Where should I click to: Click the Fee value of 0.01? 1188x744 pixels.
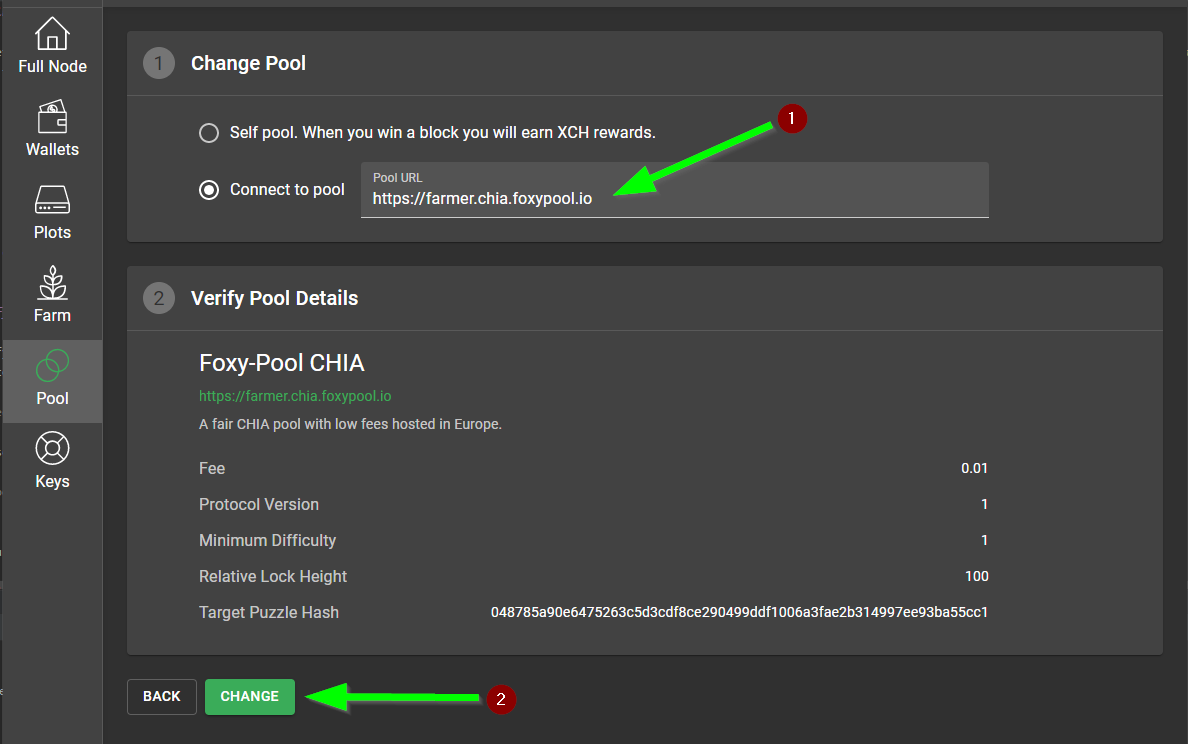pyautogui.click(x=975, y=468)
